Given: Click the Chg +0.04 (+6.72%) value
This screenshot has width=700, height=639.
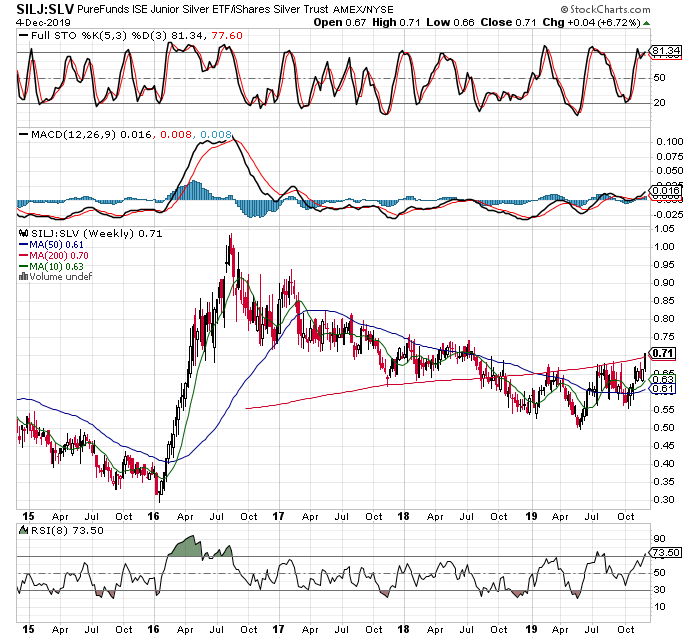Looking at the screenshot, I should [591, 22].
